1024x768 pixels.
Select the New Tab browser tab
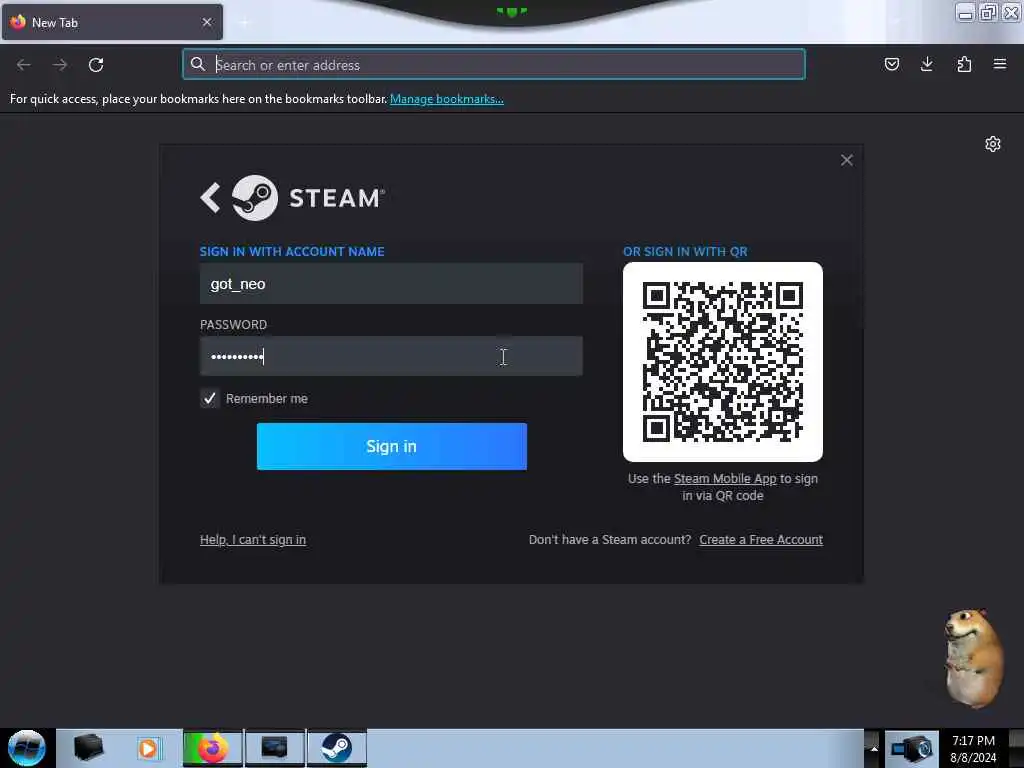(112, 22)
